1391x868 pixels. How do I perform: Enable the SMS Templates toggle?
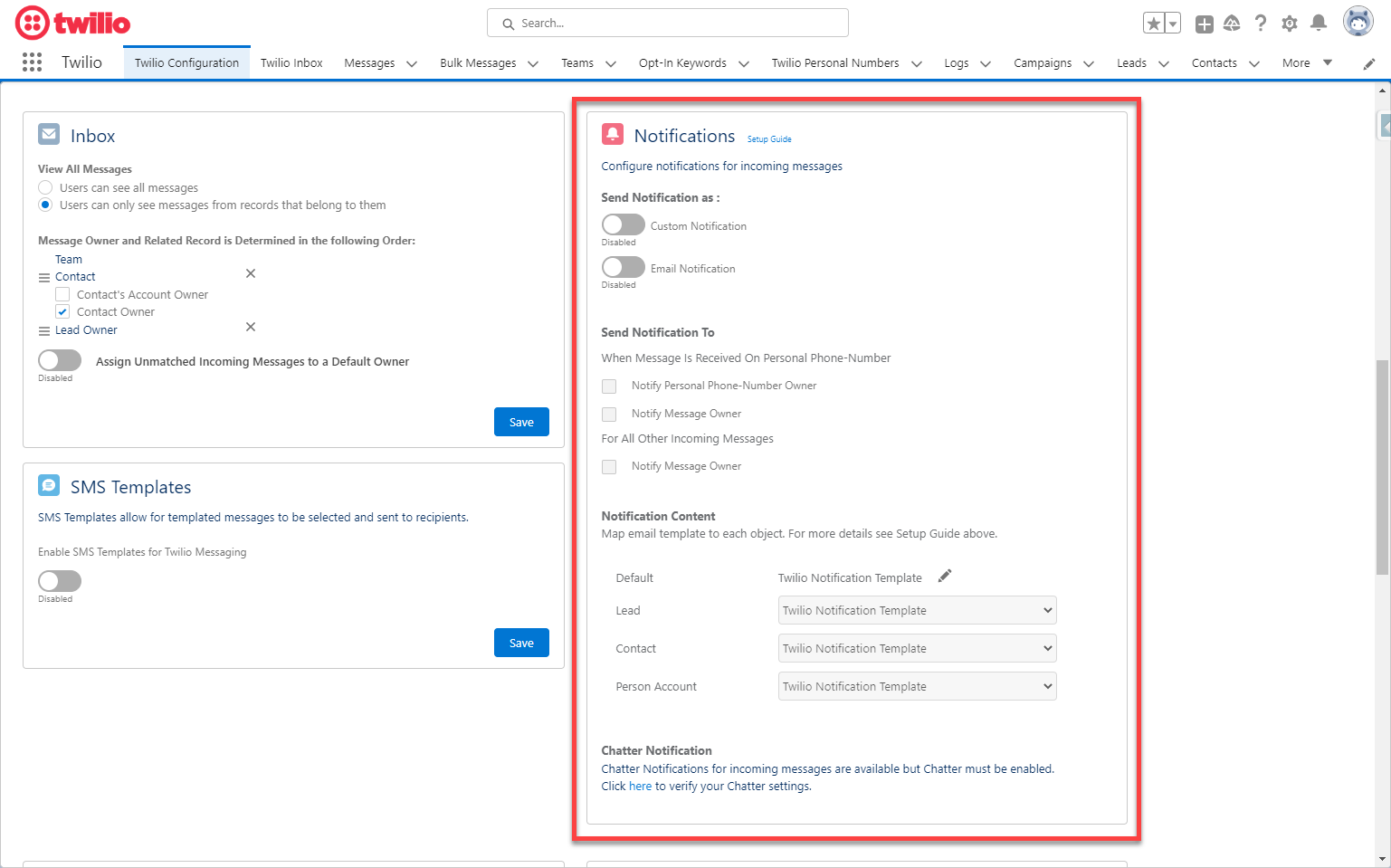pos(60,581)
